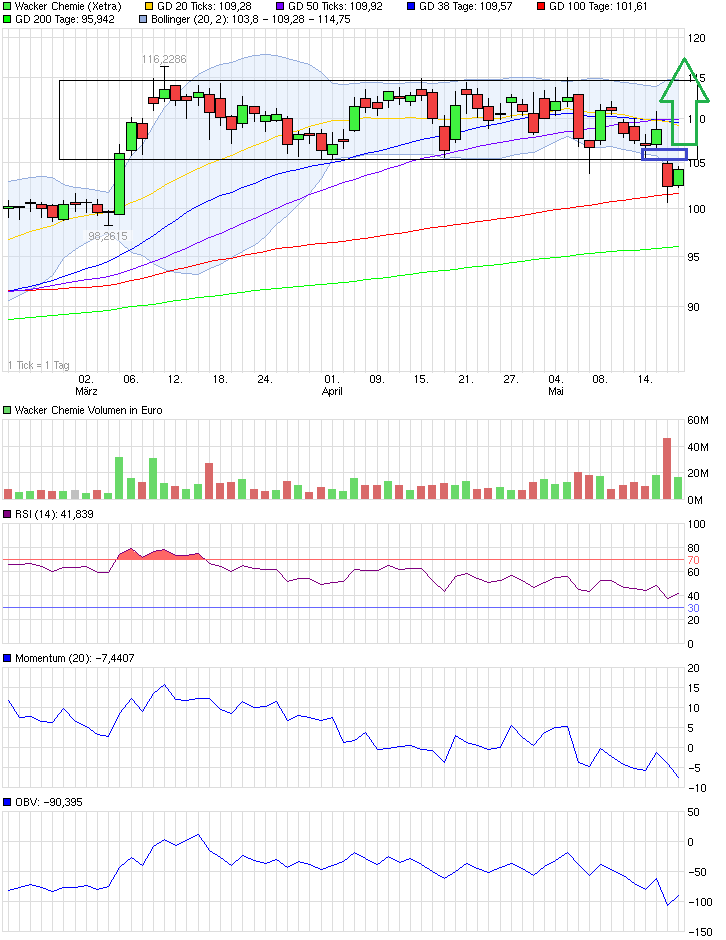Image resolution: width=726 pixels, height=940 pixels.
Task: Click the 'April' label on the date axis
Action: click(333, 393)
